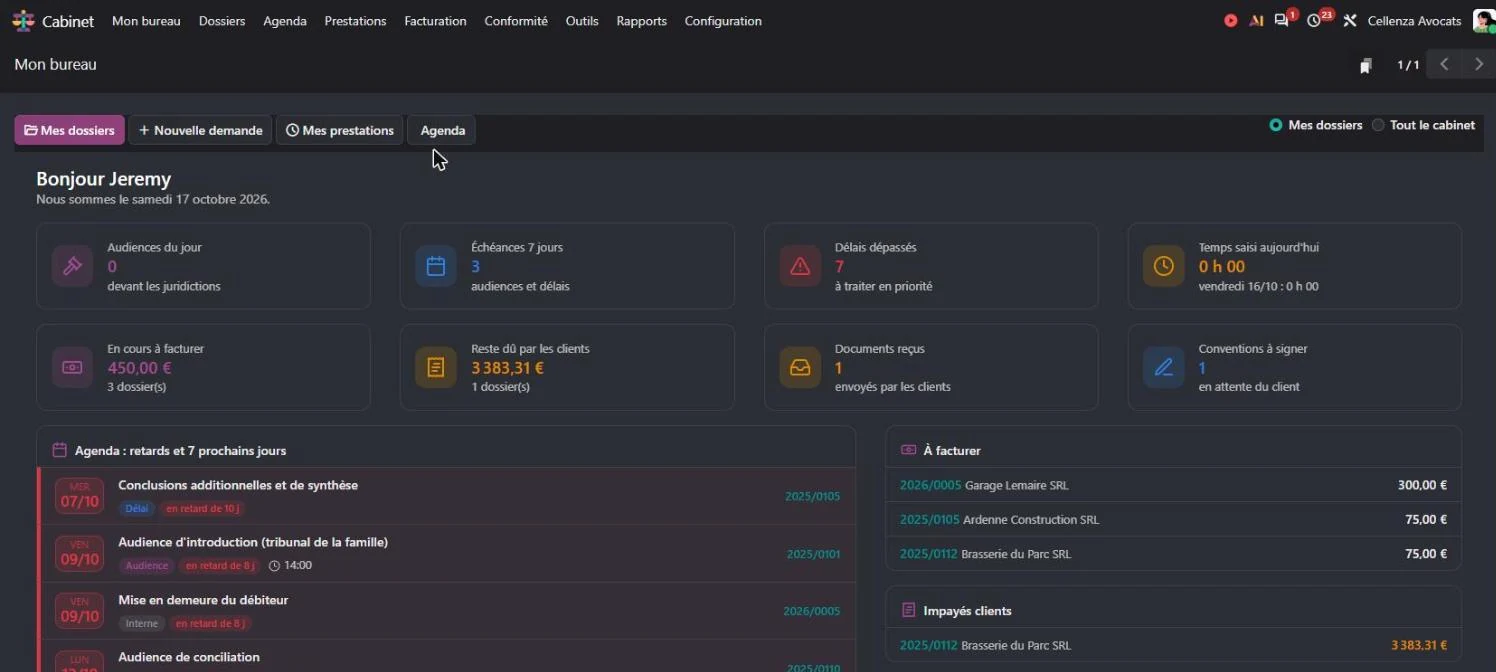Viewport: 1496px width, 672px height.
Task: Click the inbox icon for Documents reçus
Action: point(800,367)
